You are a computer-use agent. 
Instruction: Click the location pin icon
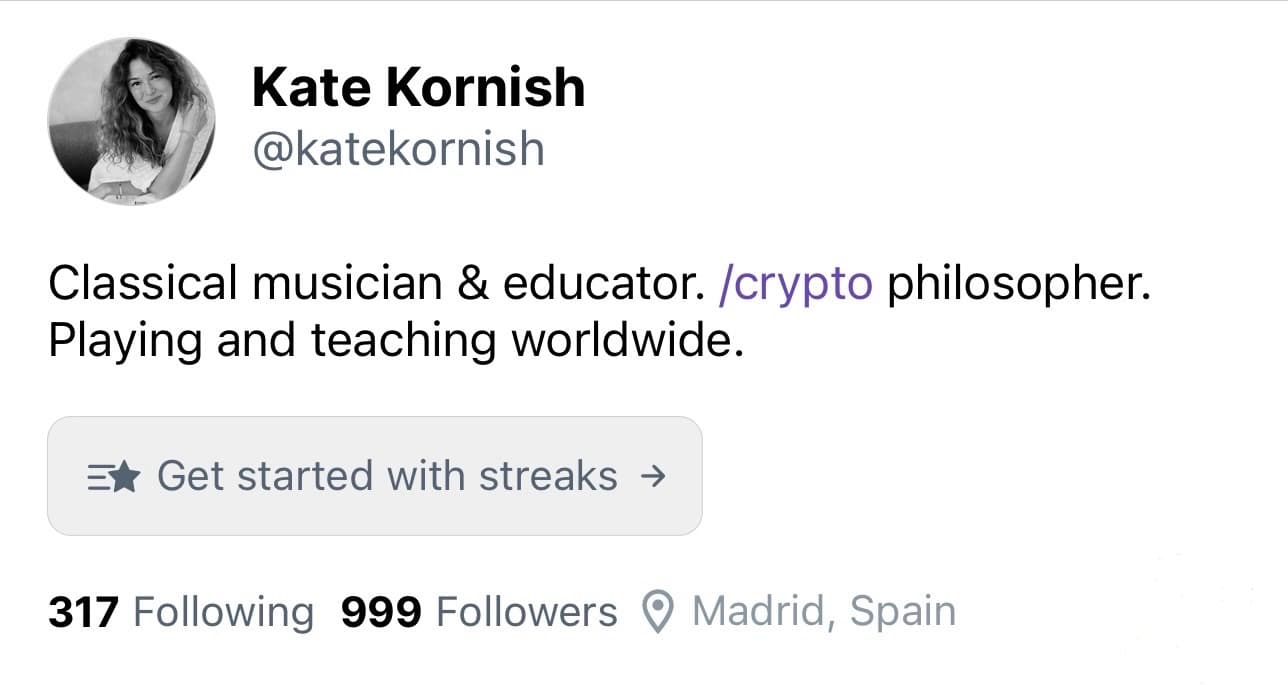coord(656,612)
